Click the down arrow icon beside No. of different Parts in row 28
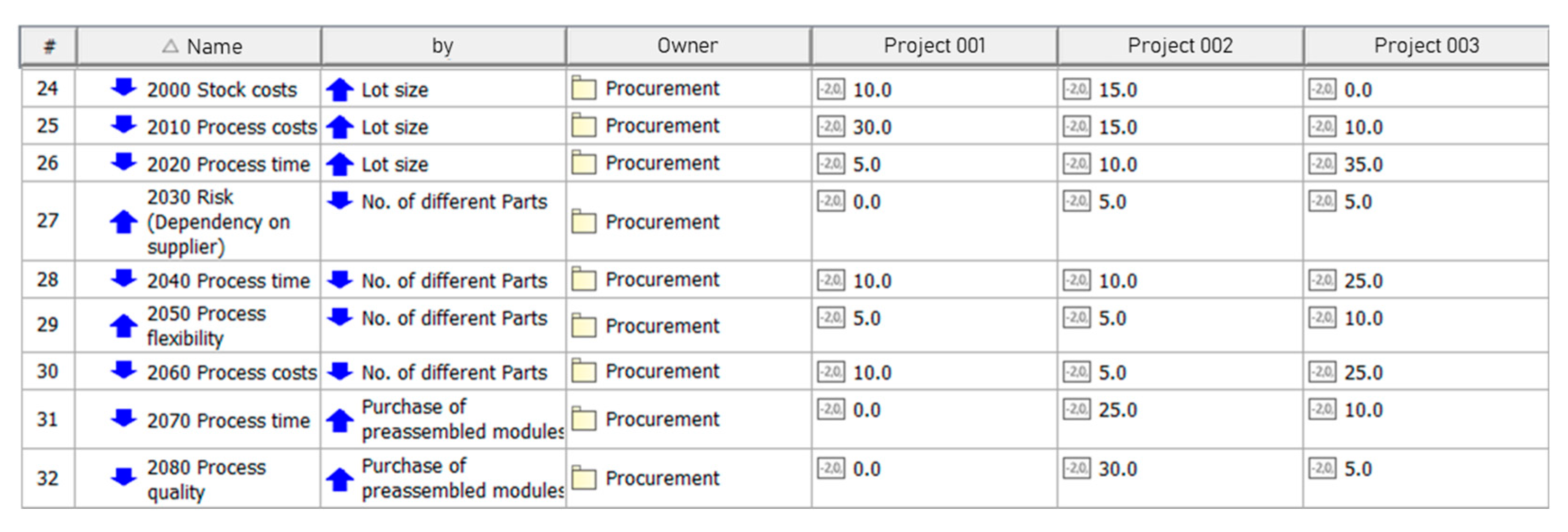Image resolution: width=1568 pixels, height=532 pixels. 340,280
